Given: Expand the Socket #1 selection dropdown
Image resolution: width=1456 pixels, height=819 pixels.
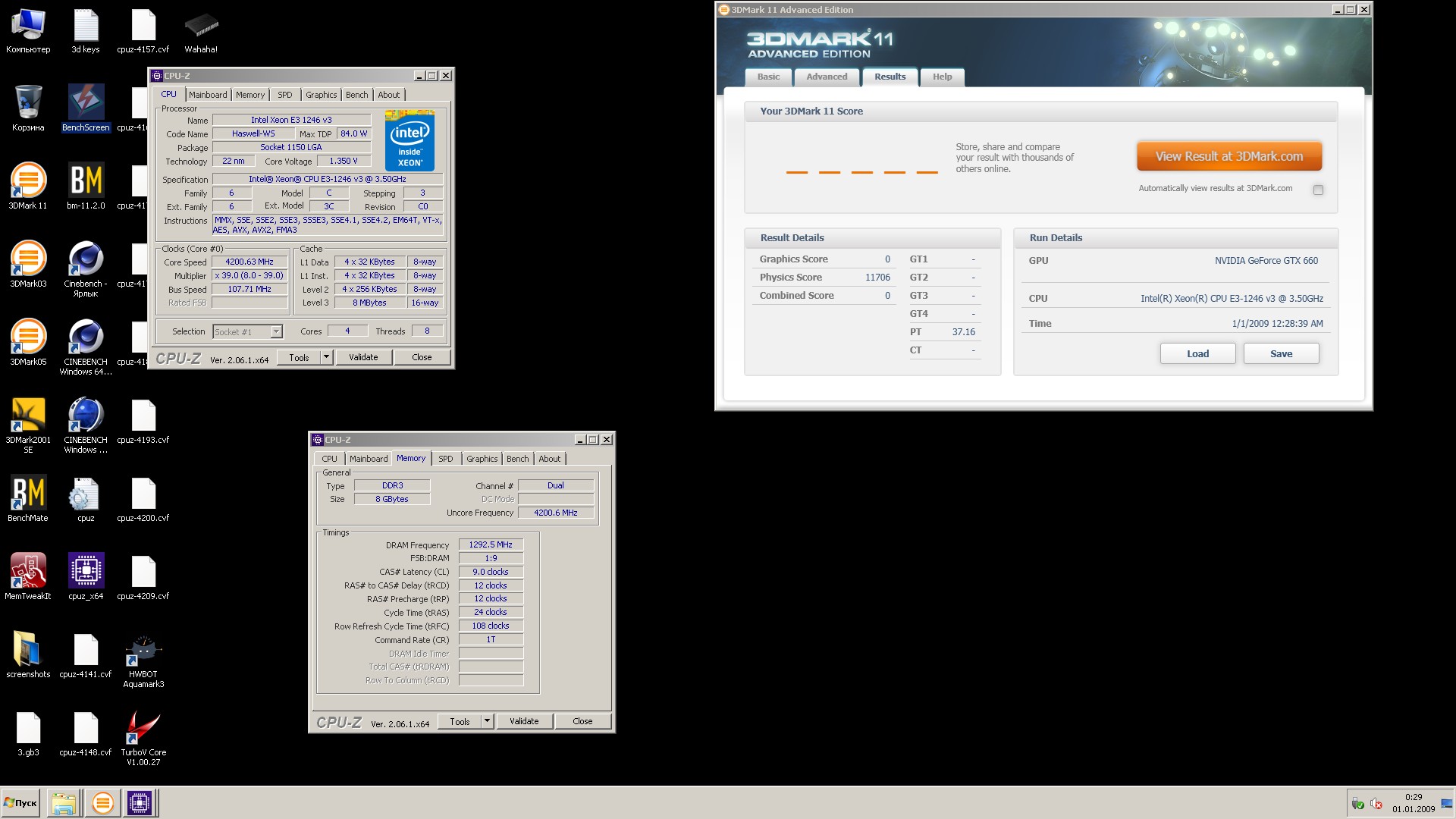Looking at the screenshot, I should click(x=276, y=331).
